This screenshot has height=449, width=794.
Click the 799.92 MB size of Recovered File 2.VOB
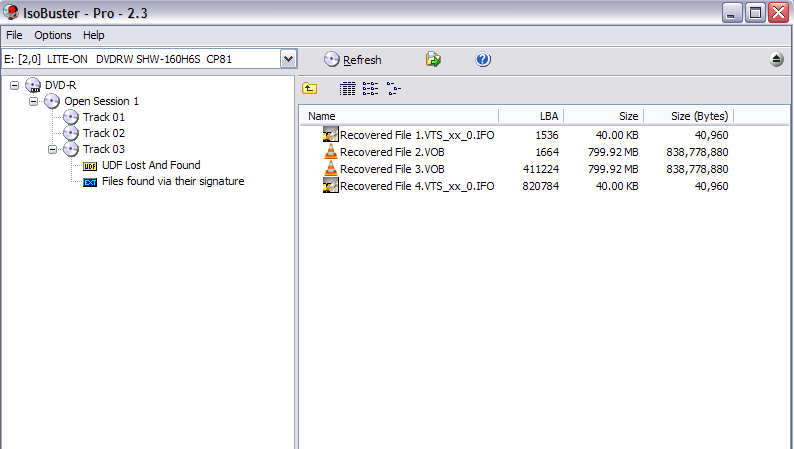pyautogui.click(x=613, y=152)
